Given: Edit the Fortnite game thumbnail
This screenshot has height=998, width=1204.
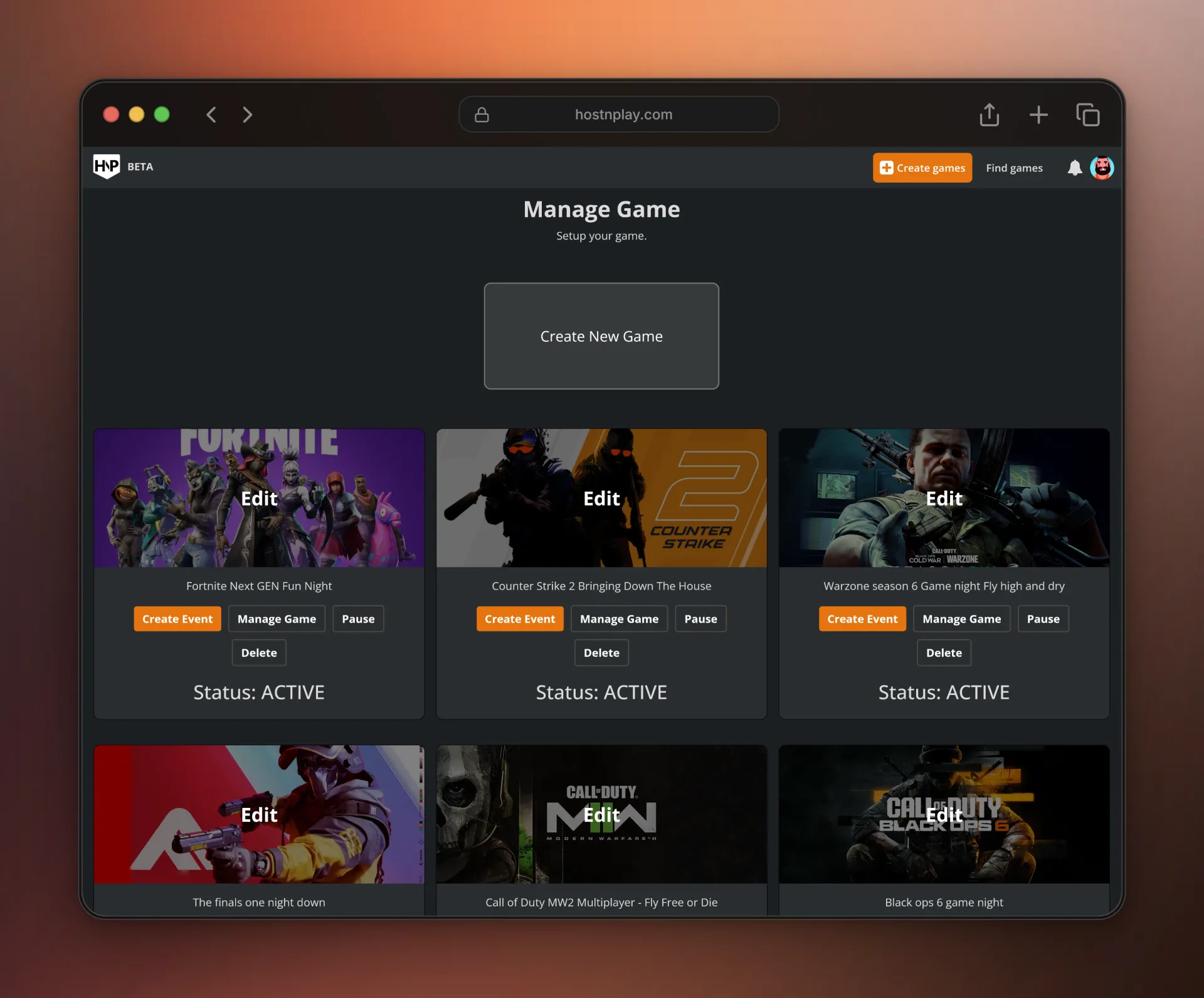Looking at the screenshot, I should (x=259, y=498).
